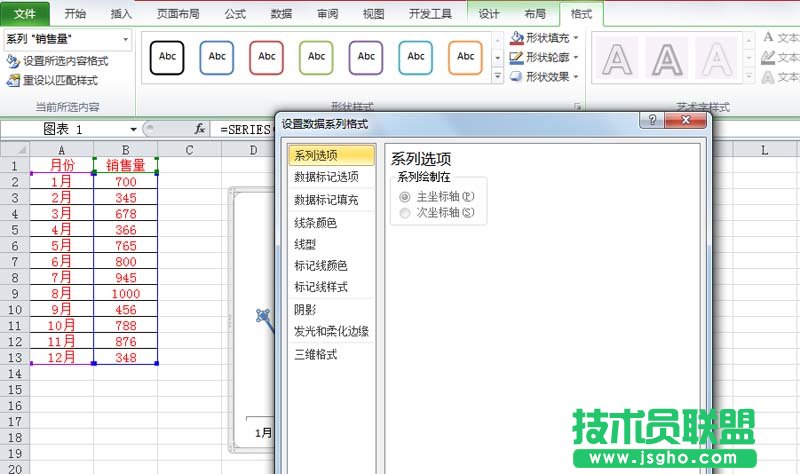
Task: Click the 形状效果 icon
Action: 517,77
